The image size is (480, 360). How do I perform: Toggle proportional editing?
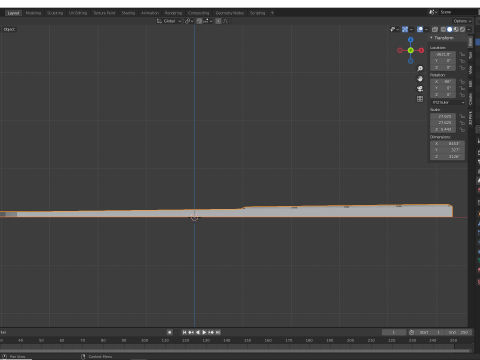tap(218, 21)
